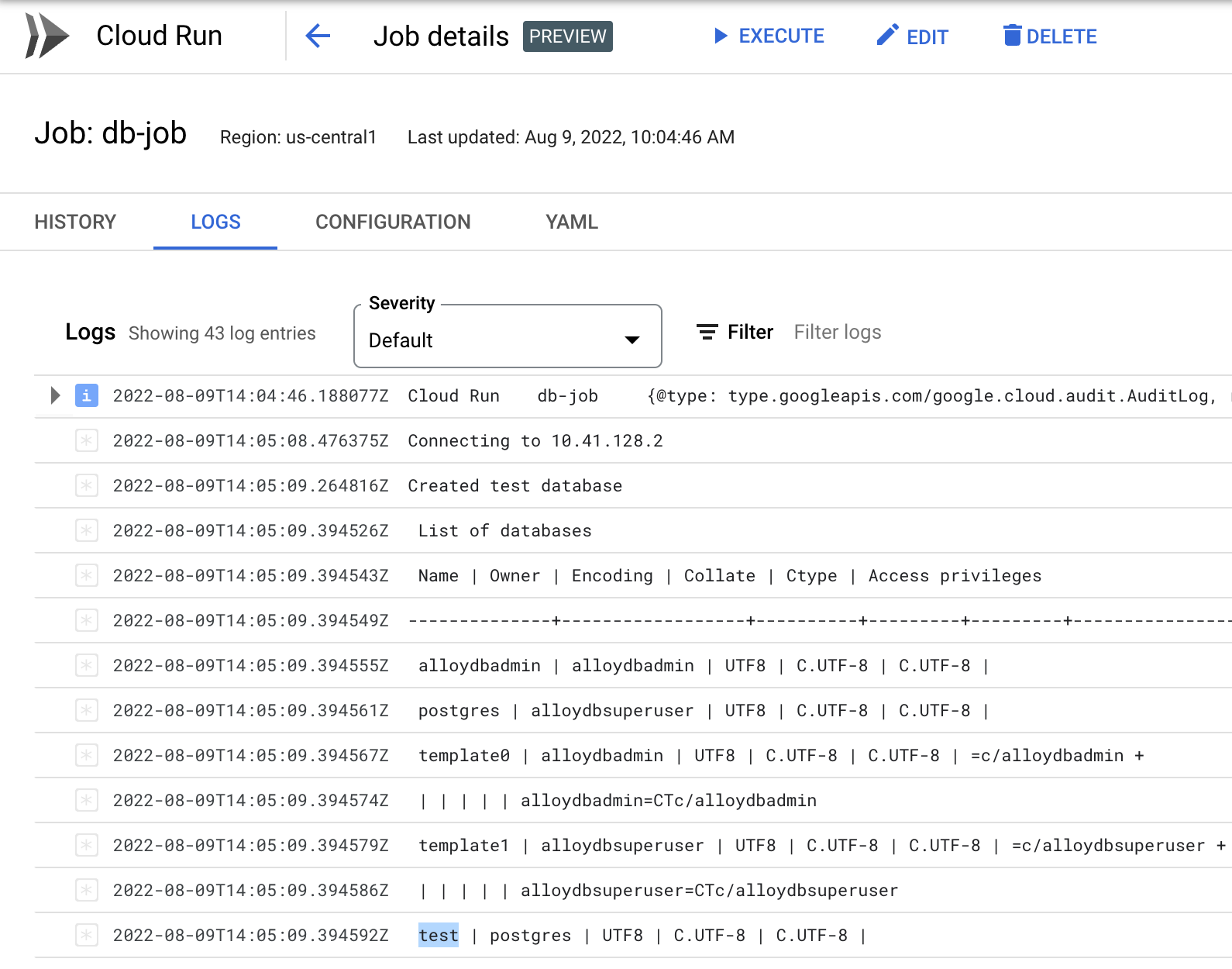
Task: Switch to the Configuration tab
Action: click(393, 222)
